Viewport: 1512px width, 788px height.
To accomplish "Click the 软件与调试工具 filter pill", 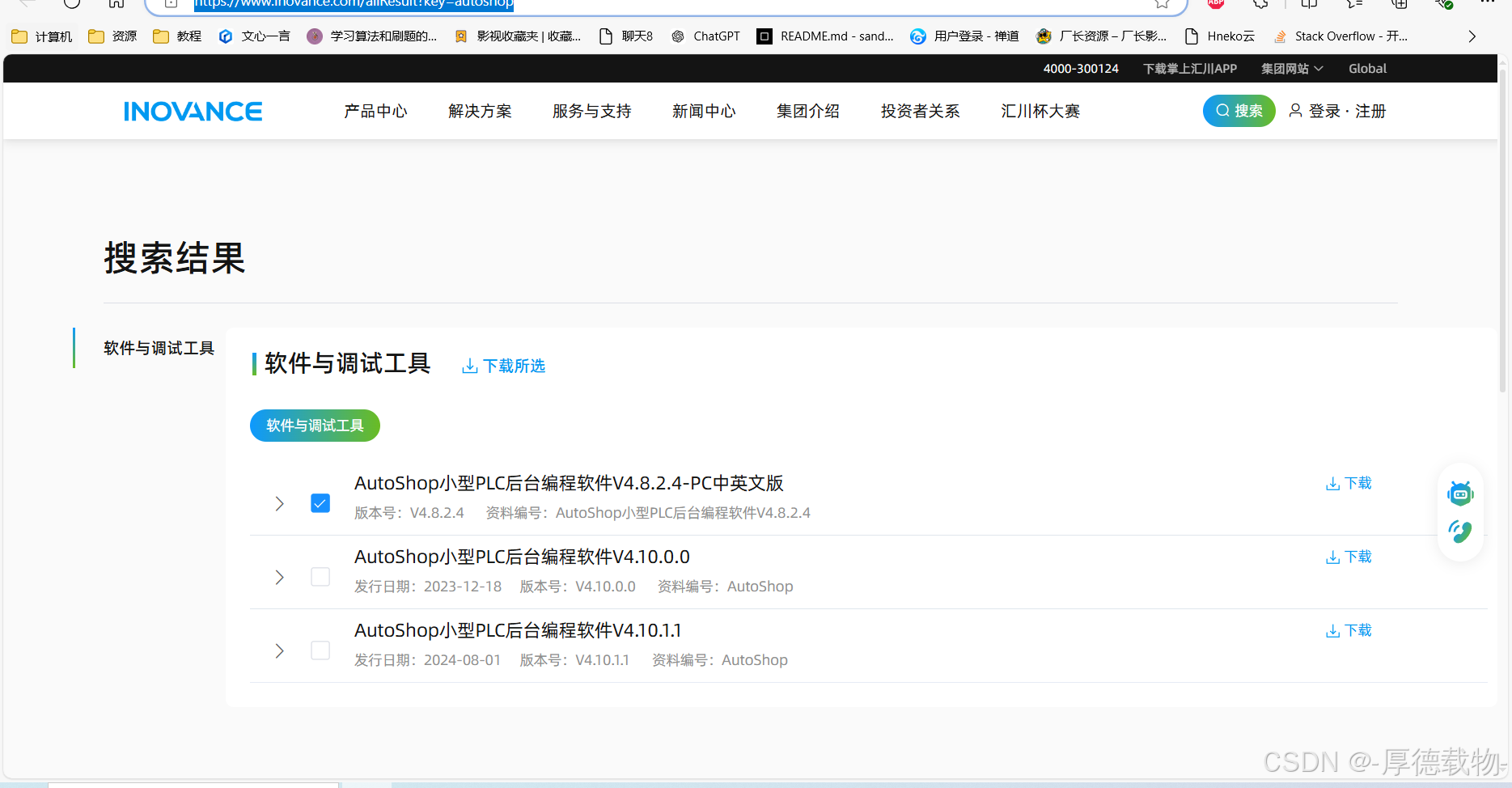I will pyautogui.click(x=315, y=426).
